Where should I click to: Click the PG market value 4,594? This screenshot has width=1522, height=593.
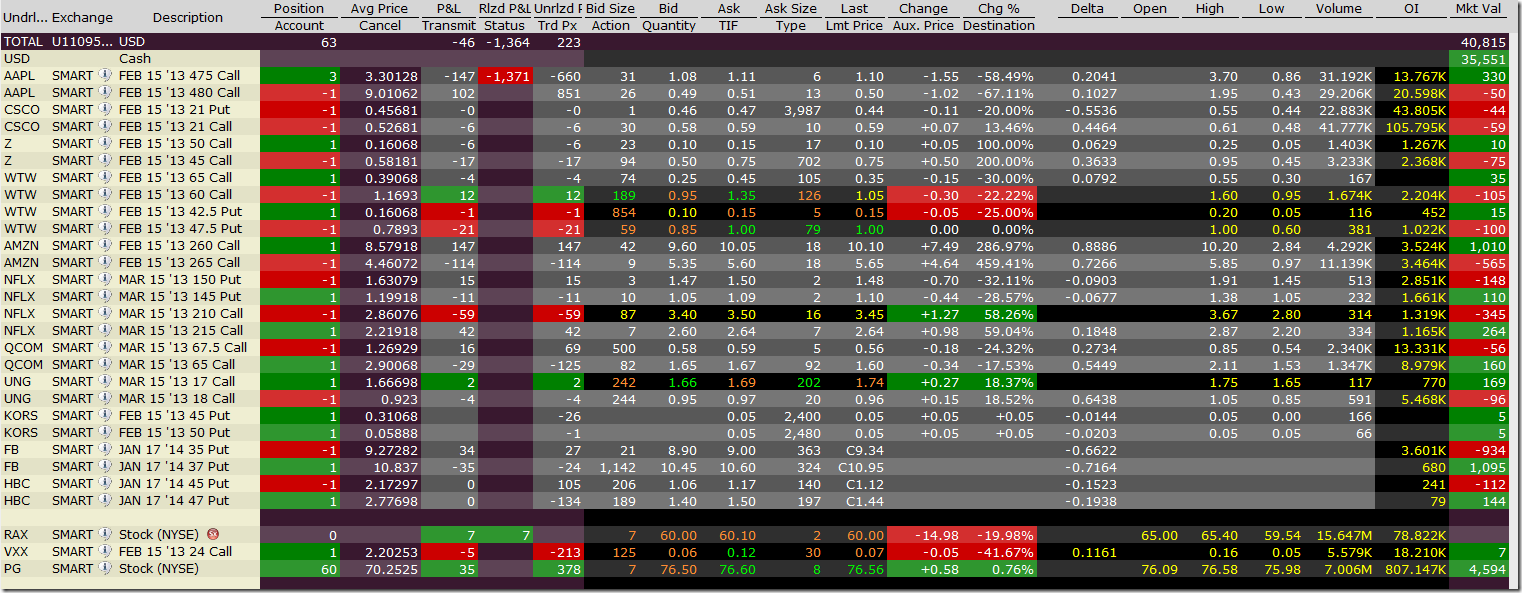pyautogui.click(x=1488, y=569)
